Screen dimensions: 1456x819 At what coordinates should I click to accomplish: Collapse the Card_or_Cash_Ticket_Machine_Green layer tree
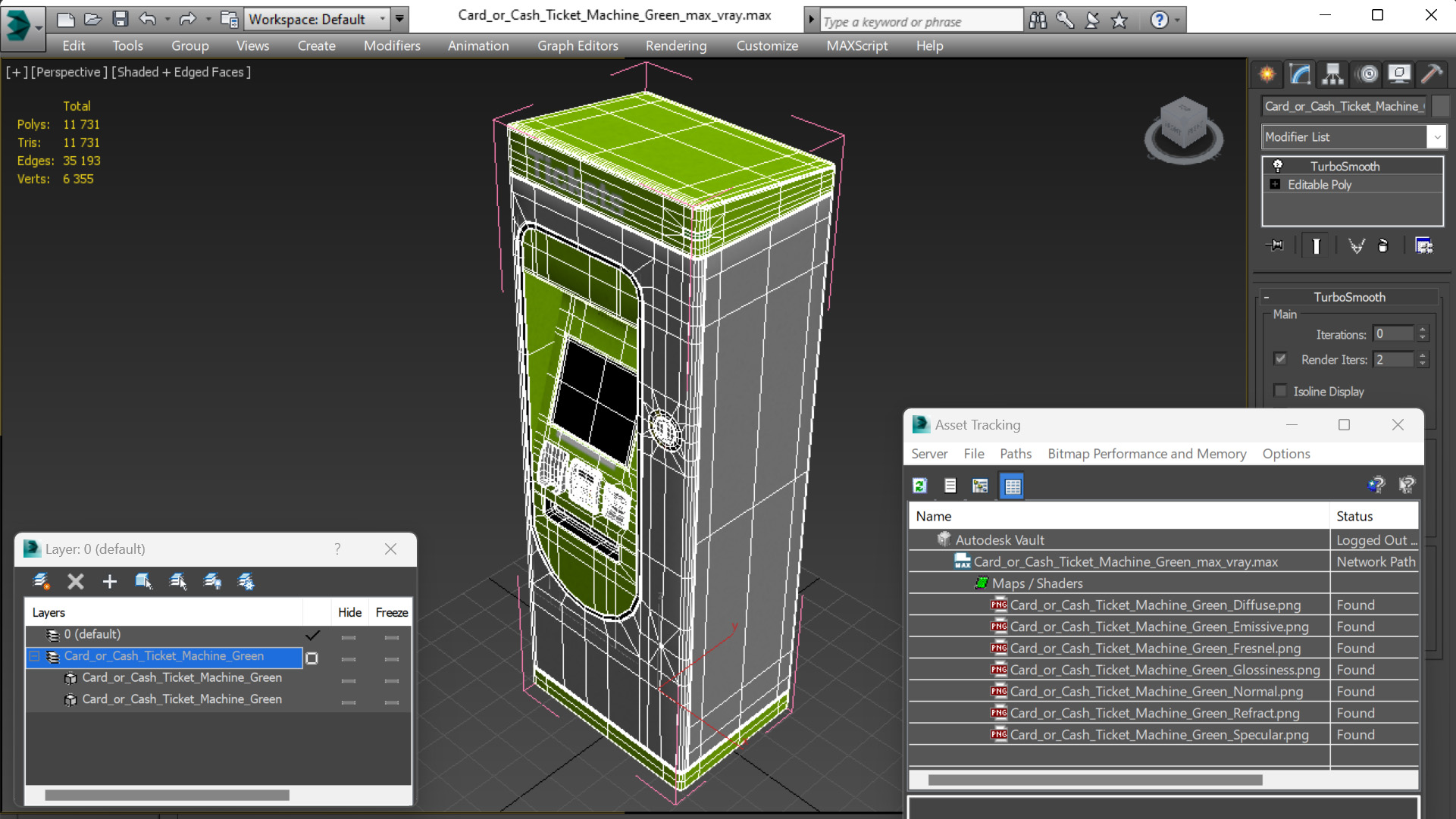[x=34, y=656]
